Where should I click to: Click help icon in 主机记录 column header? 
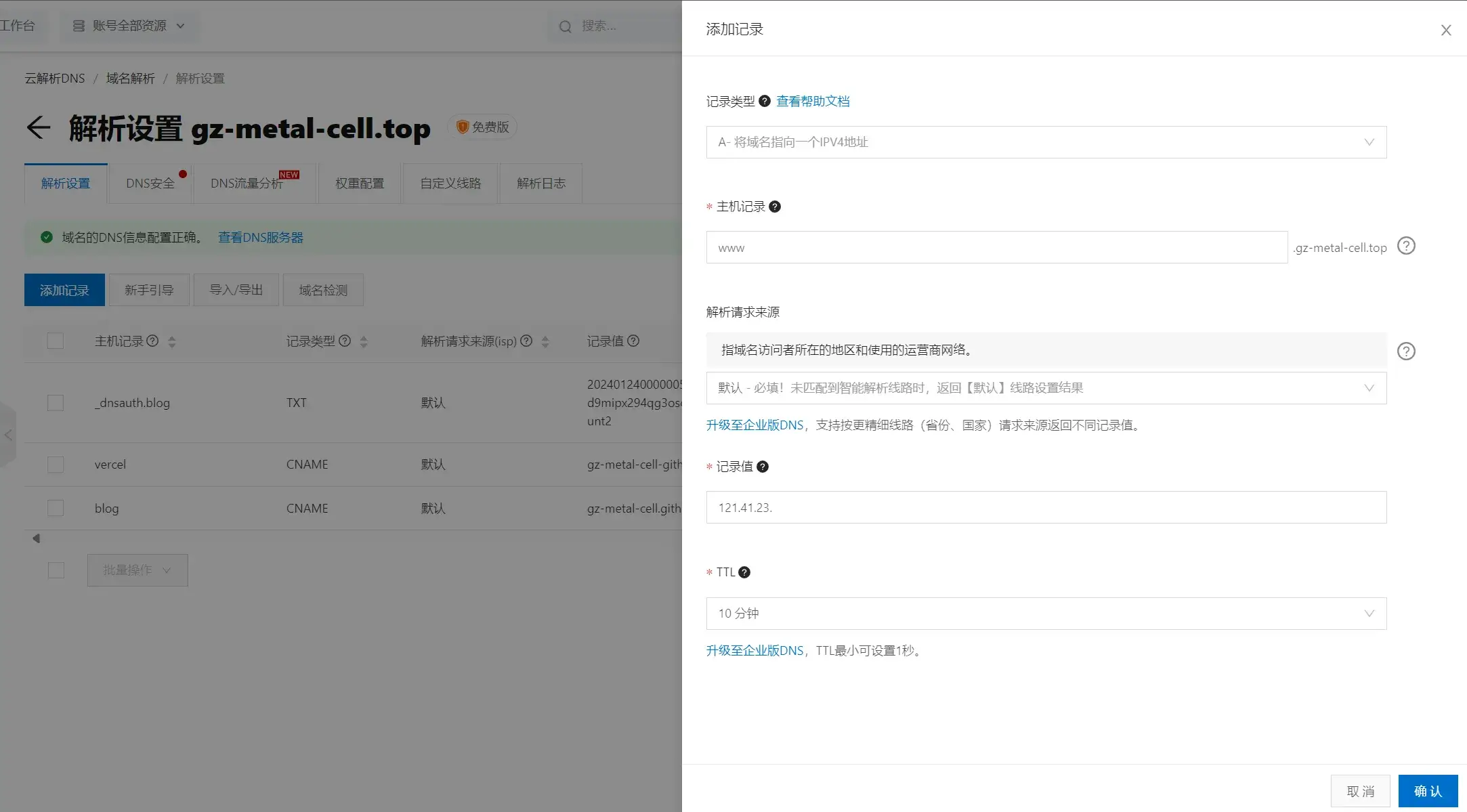[x=152, y=341]
